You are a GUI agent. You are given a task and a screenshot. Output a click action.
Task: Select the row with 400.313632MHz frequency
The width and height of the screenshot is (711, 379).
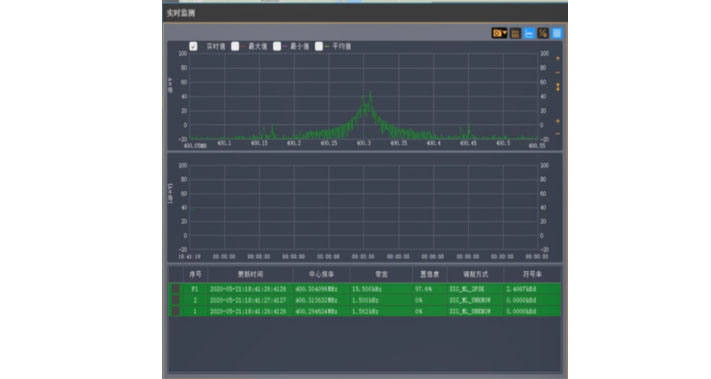(365, 300)
